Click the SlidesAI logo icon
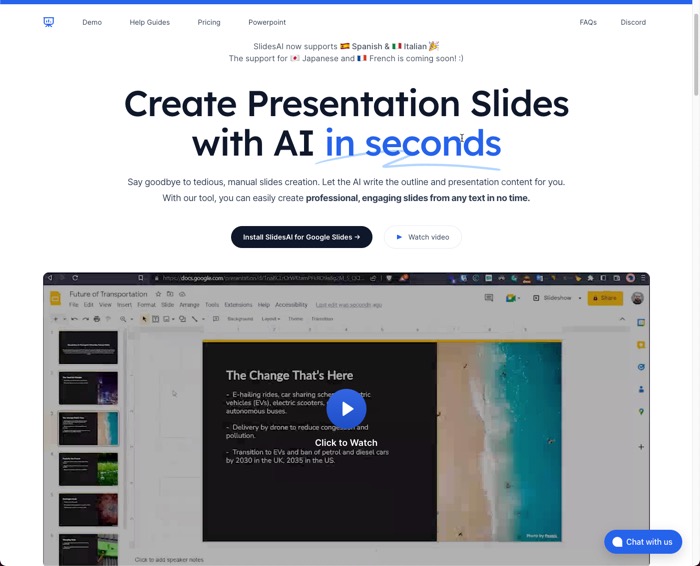 pyautogui.click(x=49, y=22)
